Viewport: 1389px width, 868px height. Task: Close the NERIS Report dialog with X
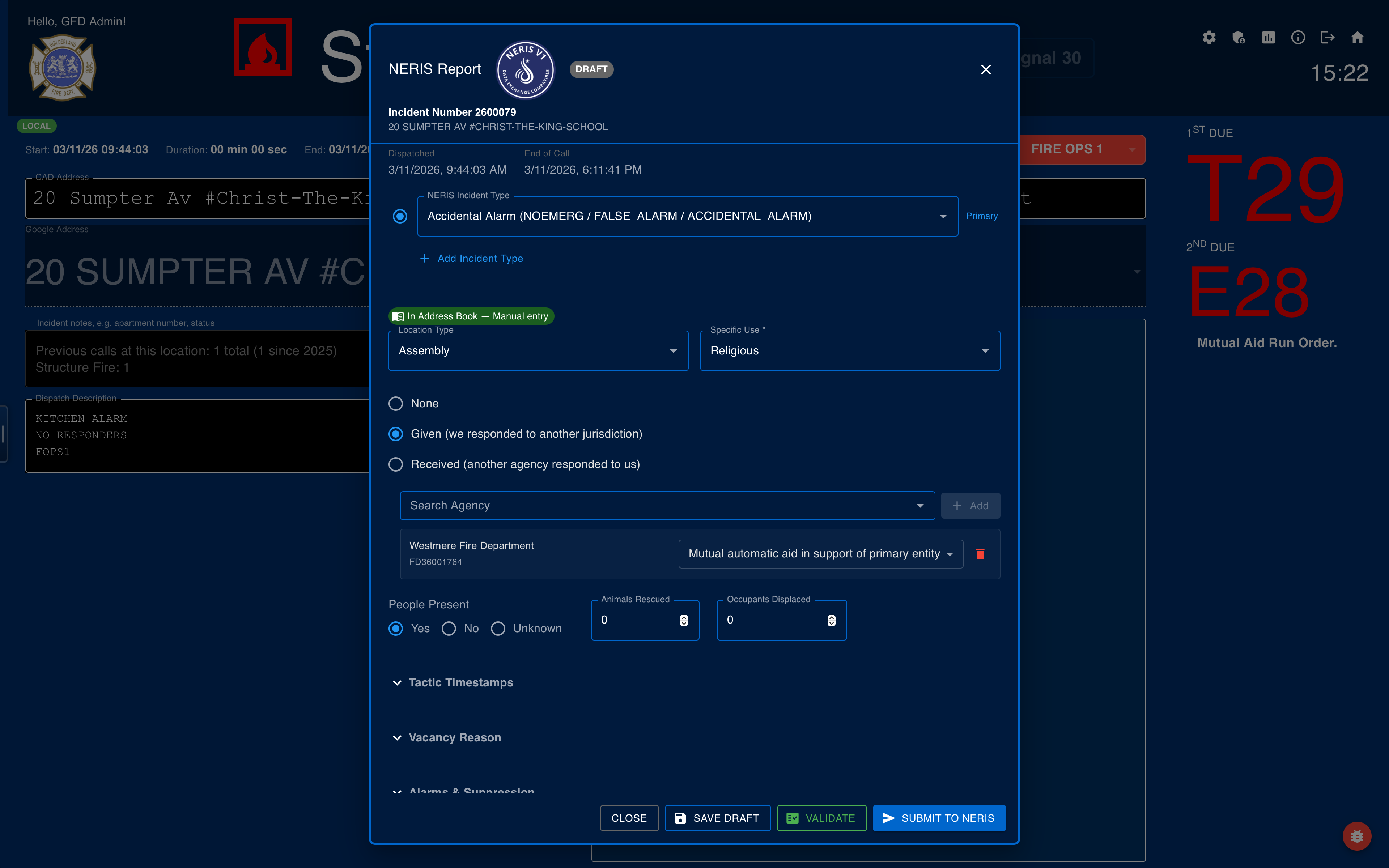coord(986,69)
